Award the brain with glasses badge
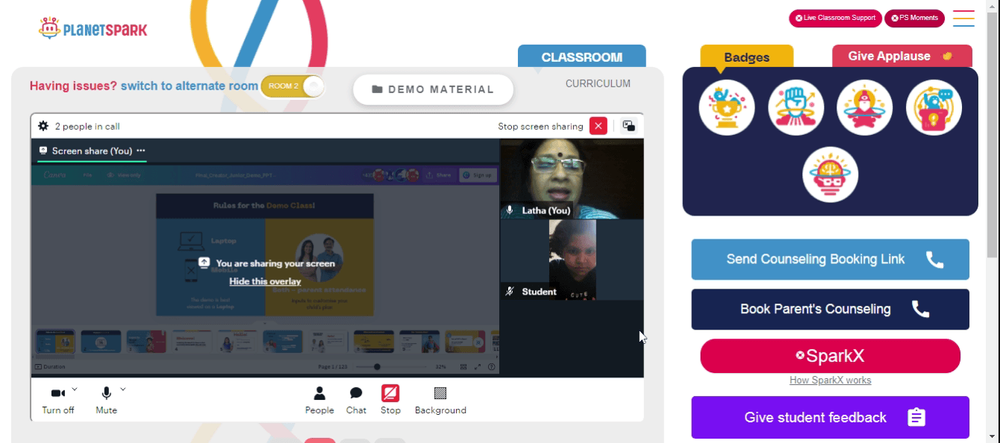This screenshot has width=1000, height=443. point(830,175)
